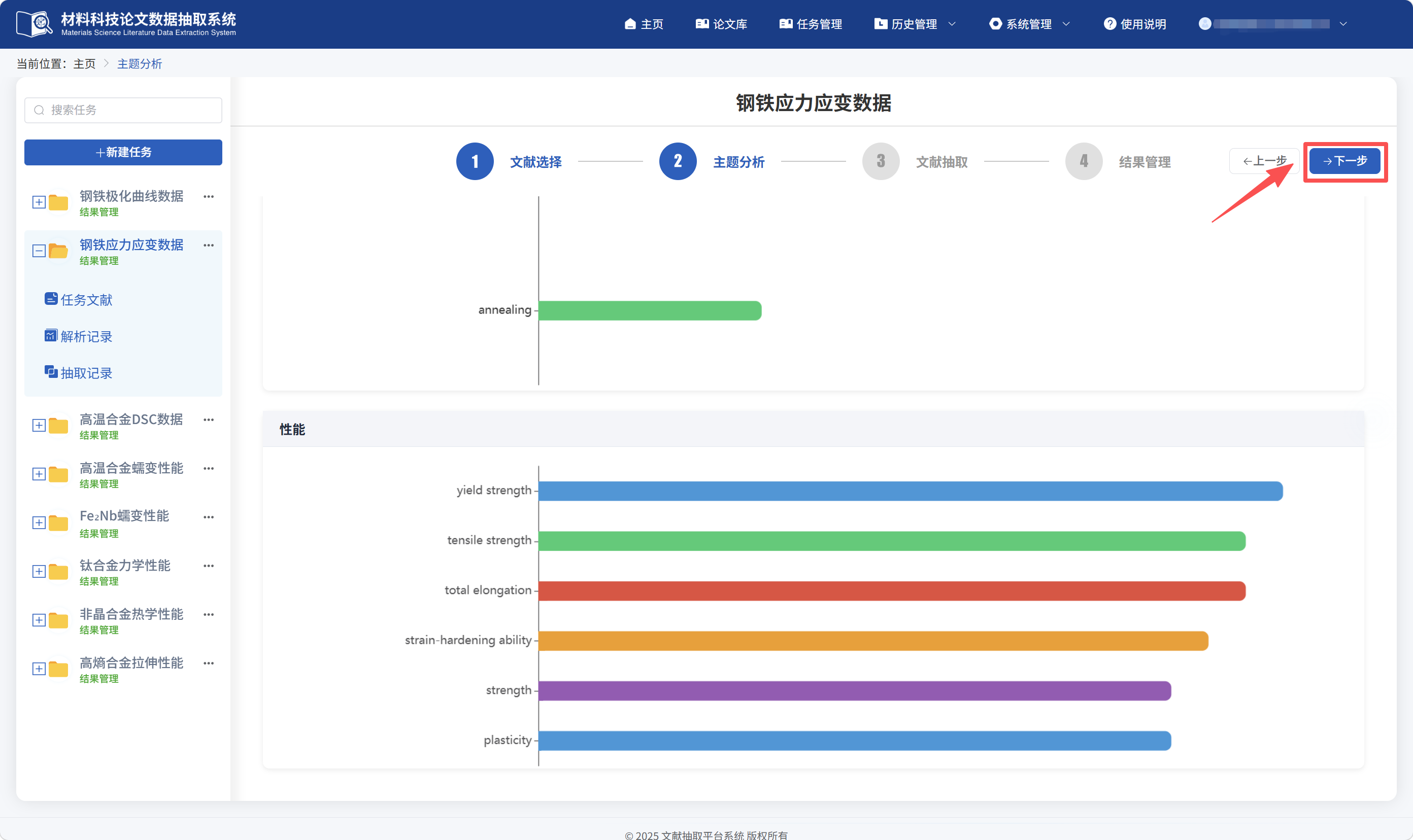Open the more menu for 钛合金力学性能
Viewport: 1413px width, 840px height.
tap(209, 566)
